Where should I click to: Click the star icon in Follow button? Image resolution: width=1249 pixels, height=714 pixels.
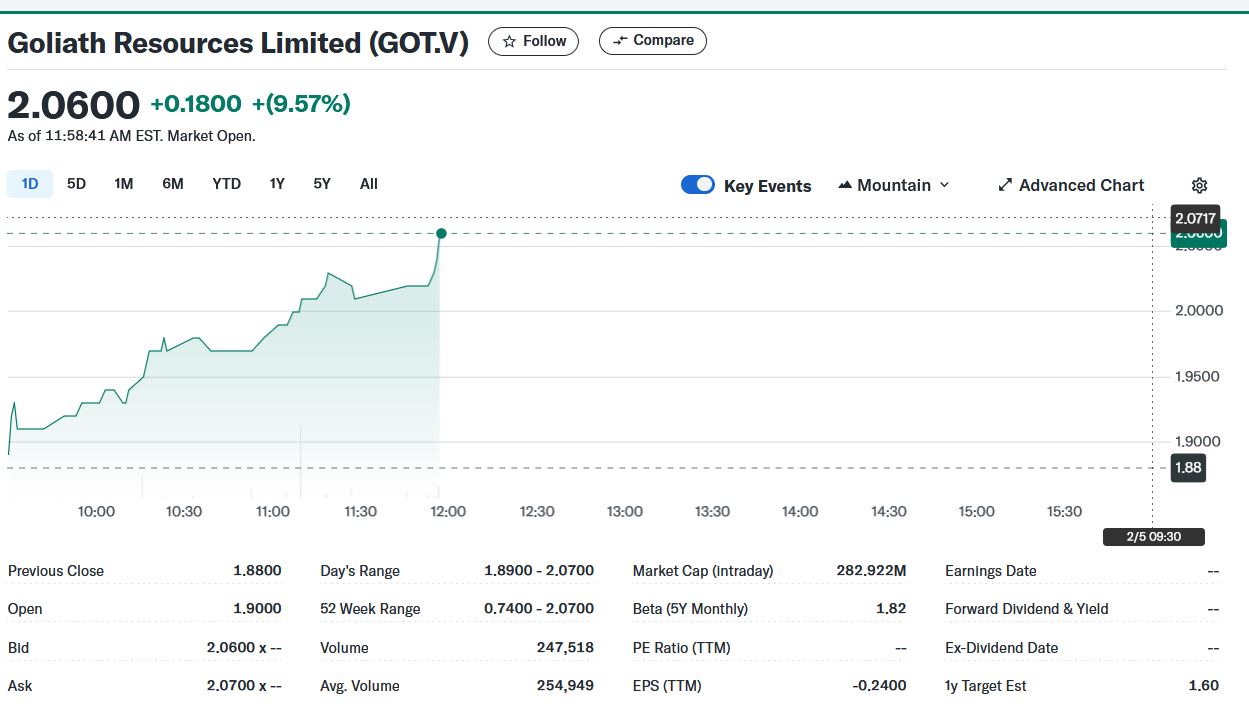[x=510, y=41]
